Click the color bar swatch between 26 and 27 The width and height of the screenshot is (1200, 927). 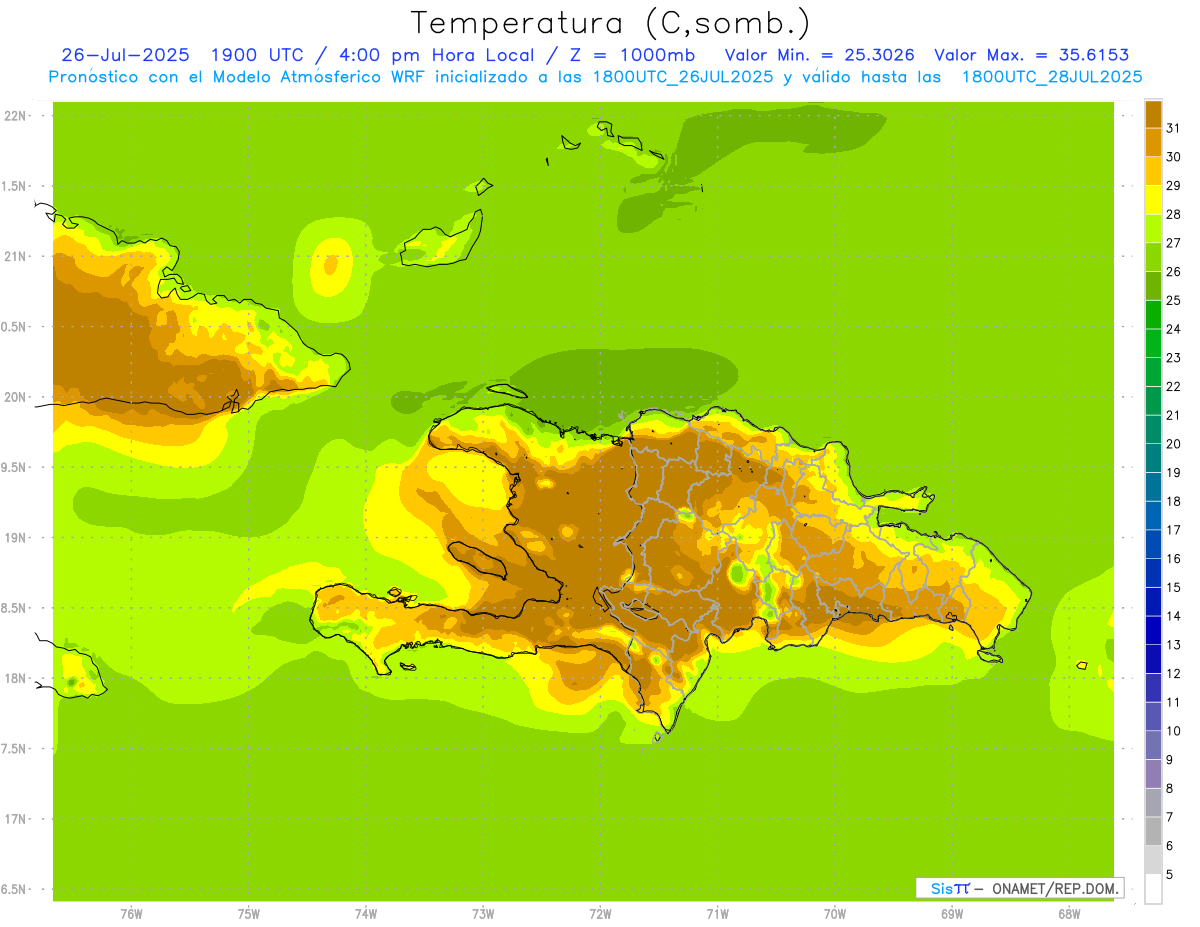pos(1153,257)
